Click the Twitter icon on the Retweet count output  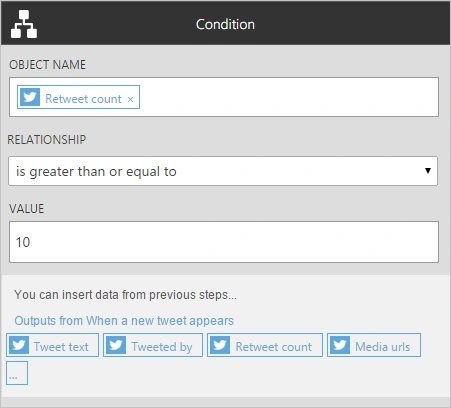point(220,345)
